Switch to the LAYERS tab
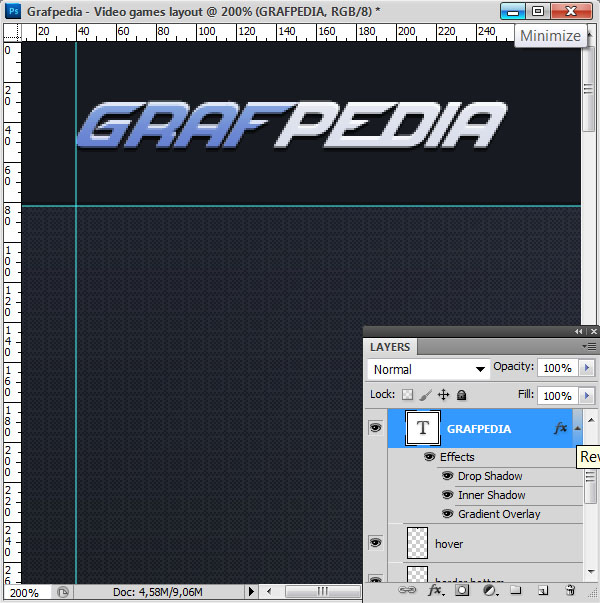The height and width of the screenshot is (603, 600). (390, 347)
